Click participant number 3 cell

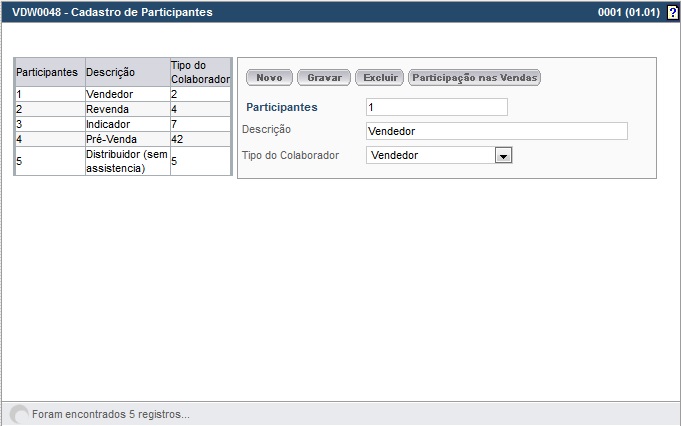coord(50,124)
